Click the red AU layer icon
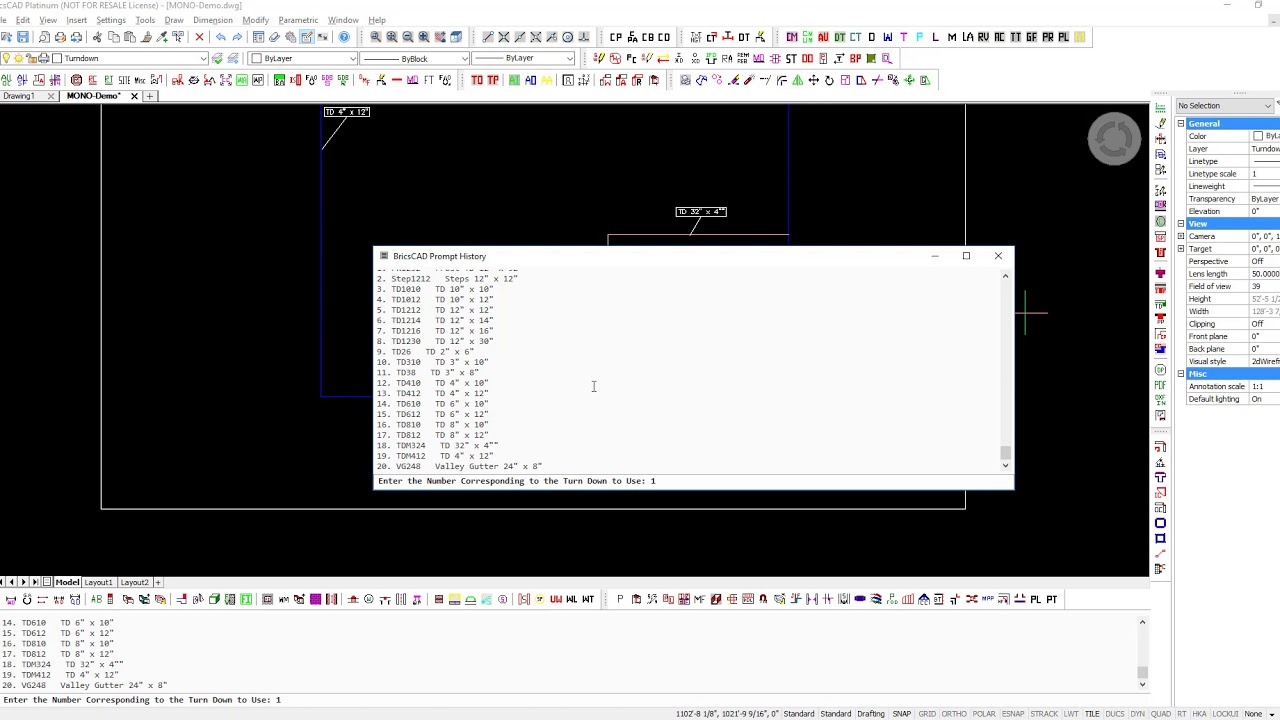This screenshot has height=720, width=1280. click(x=823, y=37)
